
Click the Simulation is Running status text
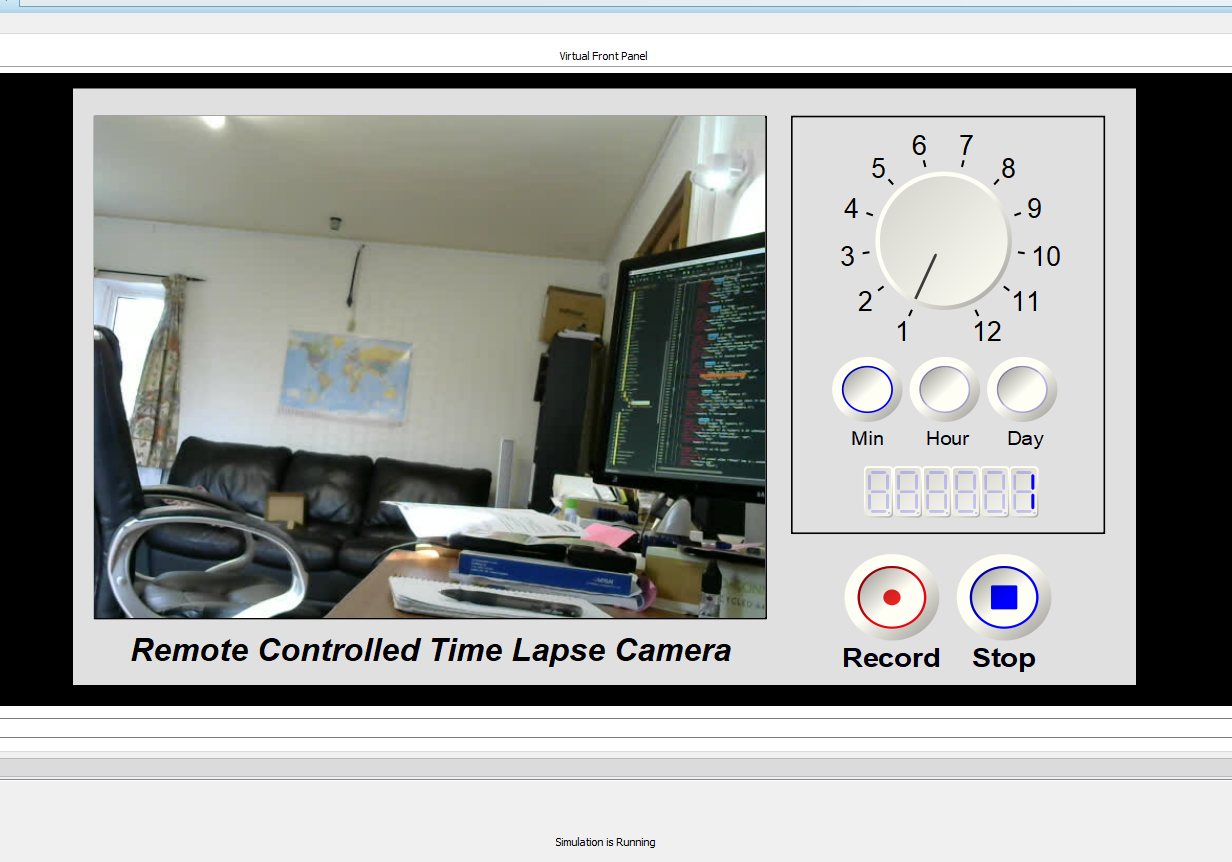[604, 842]
